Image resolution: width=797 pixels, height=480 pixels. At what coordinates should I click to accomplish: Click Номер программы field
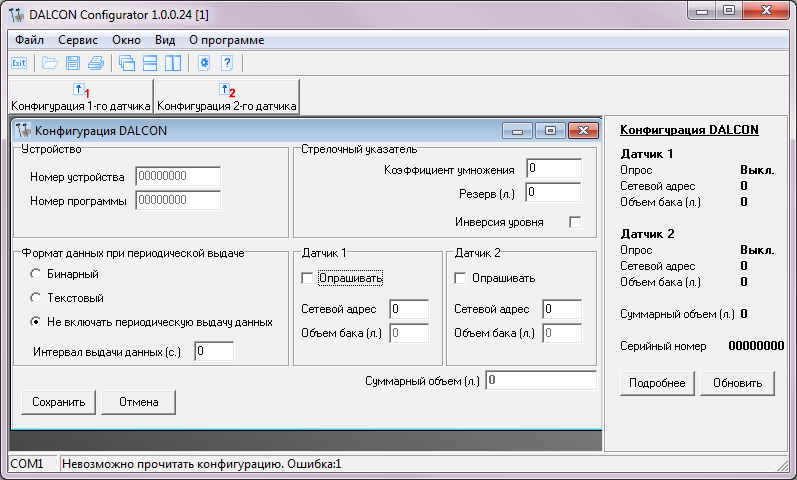click(x=178, y=200)
